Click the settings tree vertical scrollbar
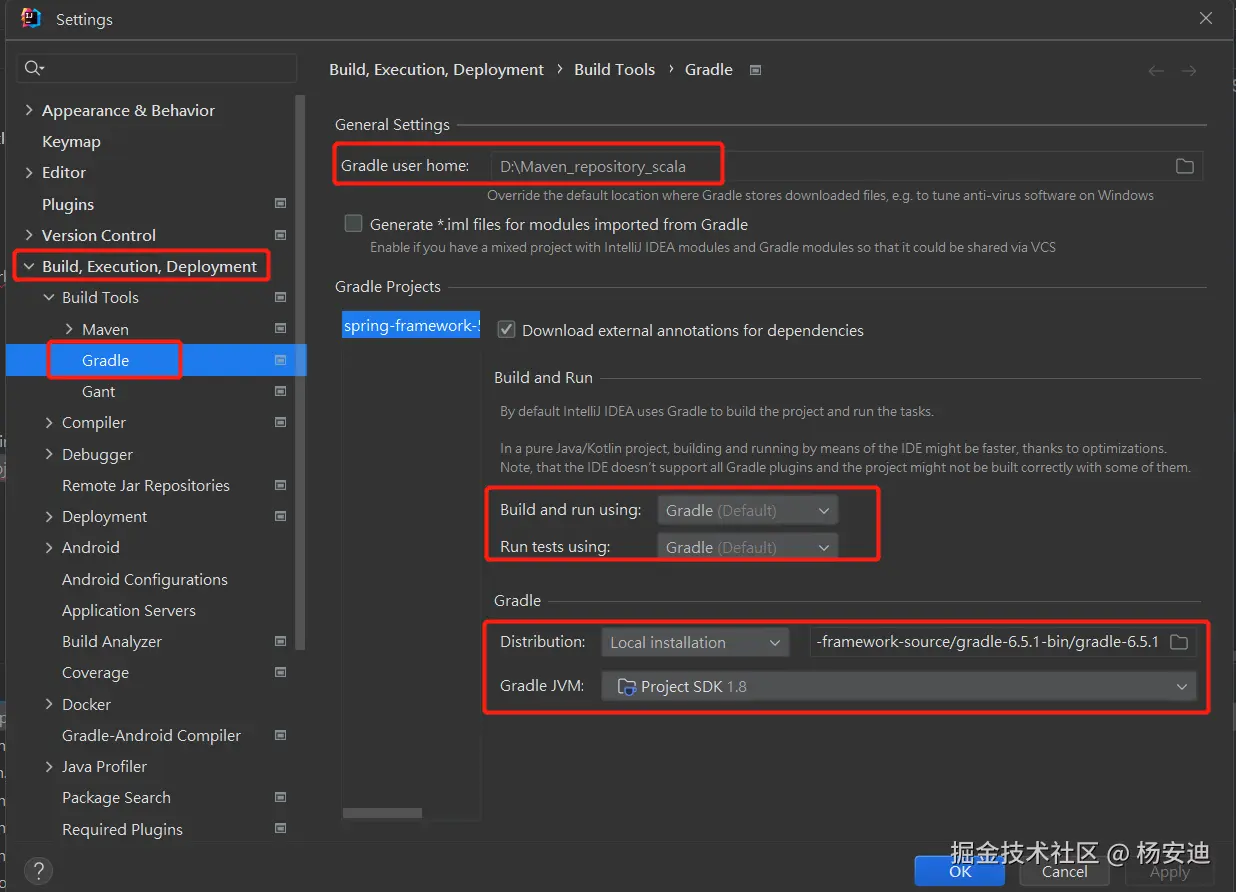Screen dimensions: 1236x892 click(x=300, y=372)
